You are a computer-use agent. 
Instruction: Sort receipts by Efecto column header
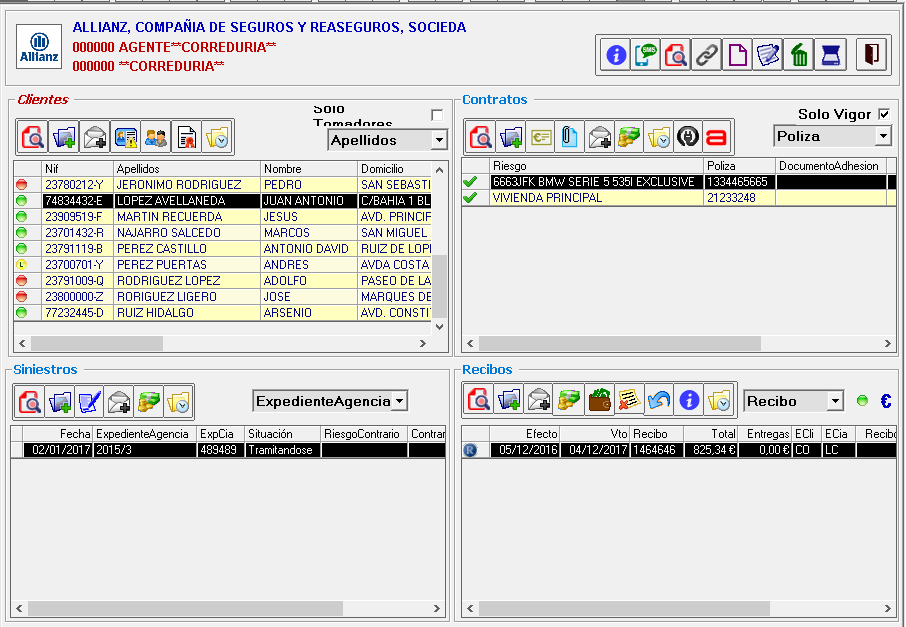pyautogui.click(x=525, y=434)
